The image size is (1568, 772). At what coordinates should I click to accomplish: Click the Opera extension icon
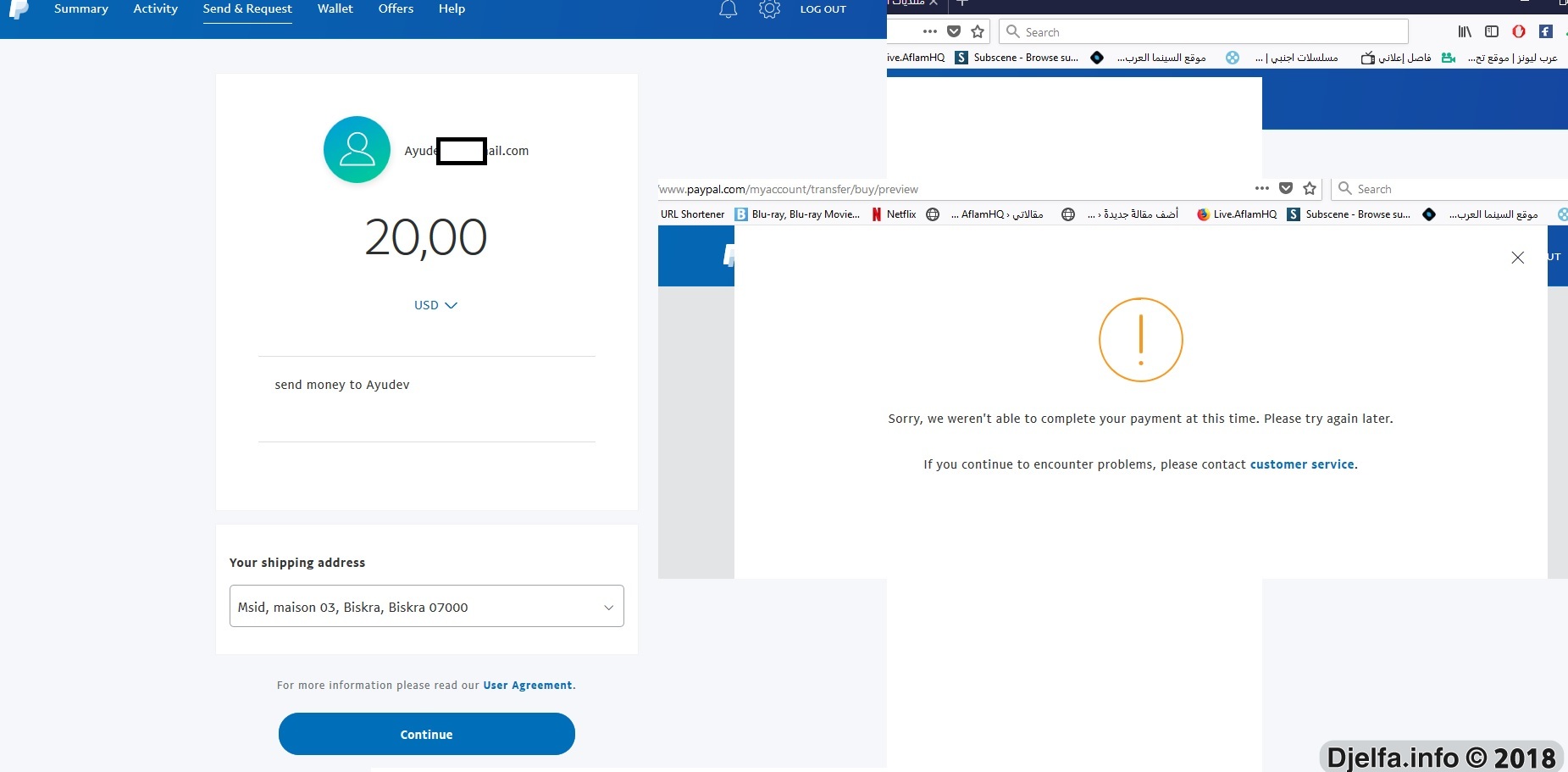1519,31
